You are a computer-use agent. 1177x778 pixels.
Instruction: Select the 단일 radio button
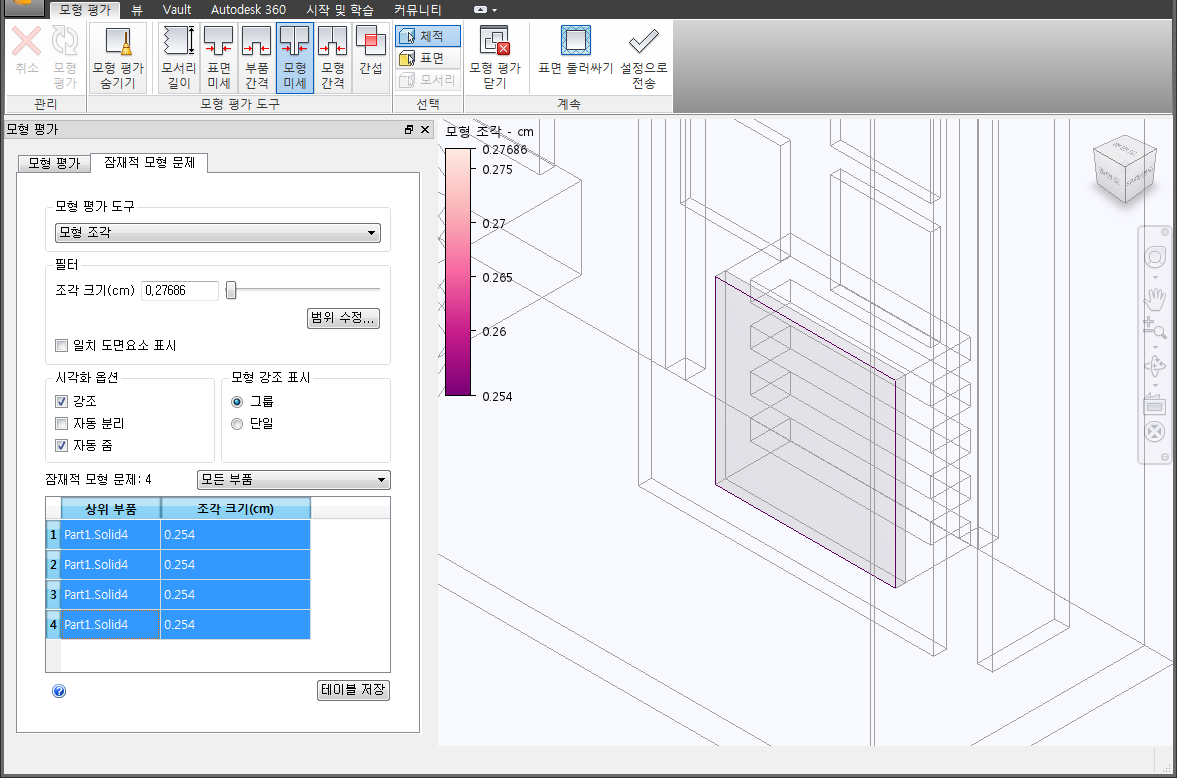click(x=237, y=424)
